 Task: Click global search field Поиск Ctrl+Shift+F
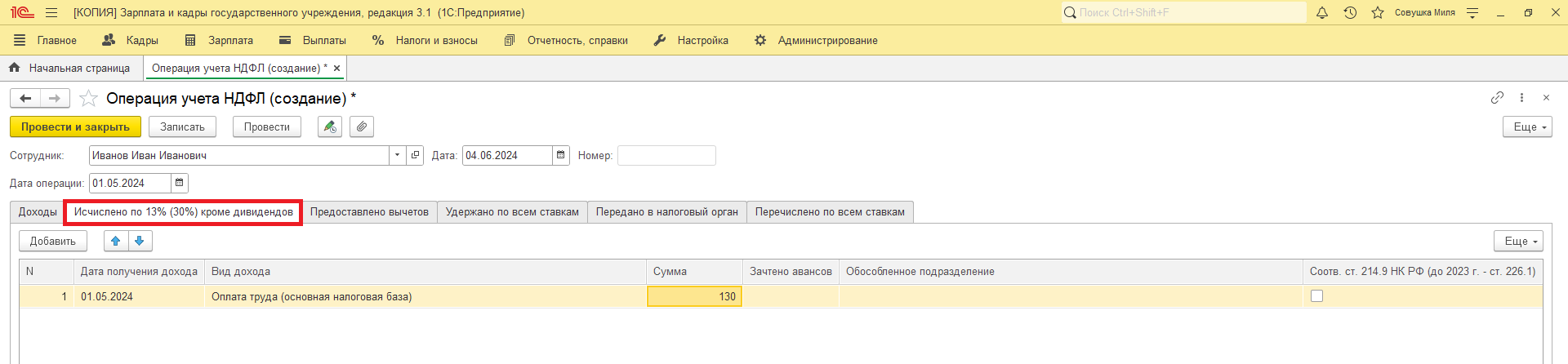pyautogui.click(x=1184, y=12)
